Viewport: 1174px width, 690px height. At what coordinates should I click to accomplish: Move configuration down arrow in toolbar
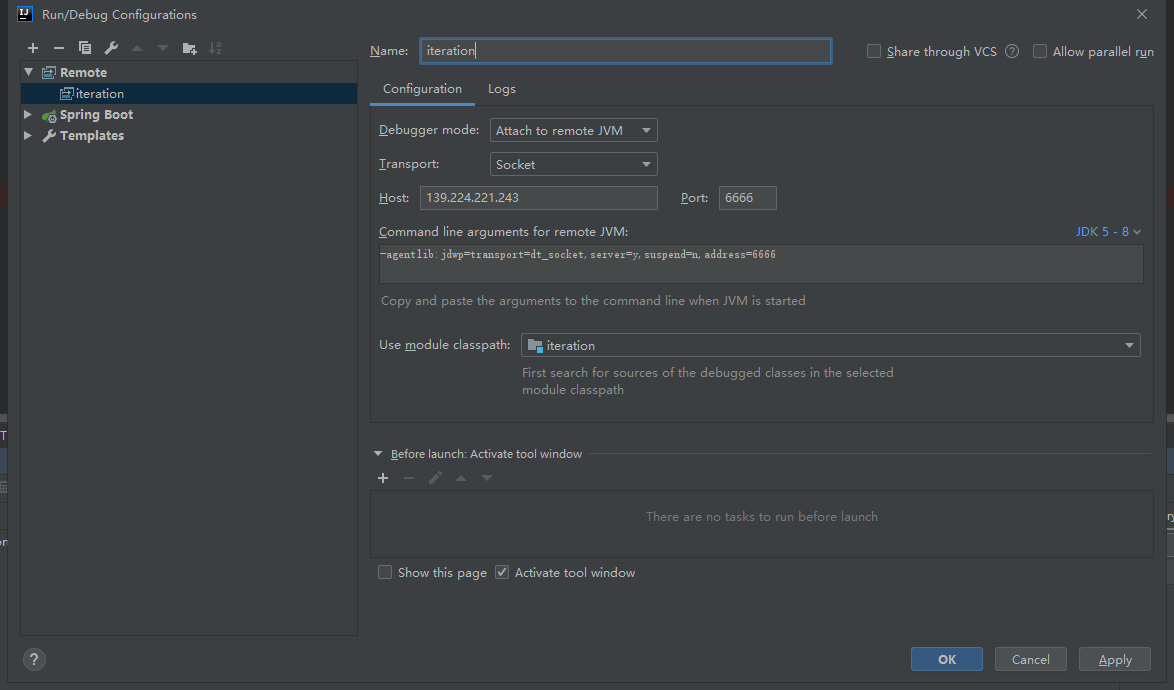coord(162,48)
